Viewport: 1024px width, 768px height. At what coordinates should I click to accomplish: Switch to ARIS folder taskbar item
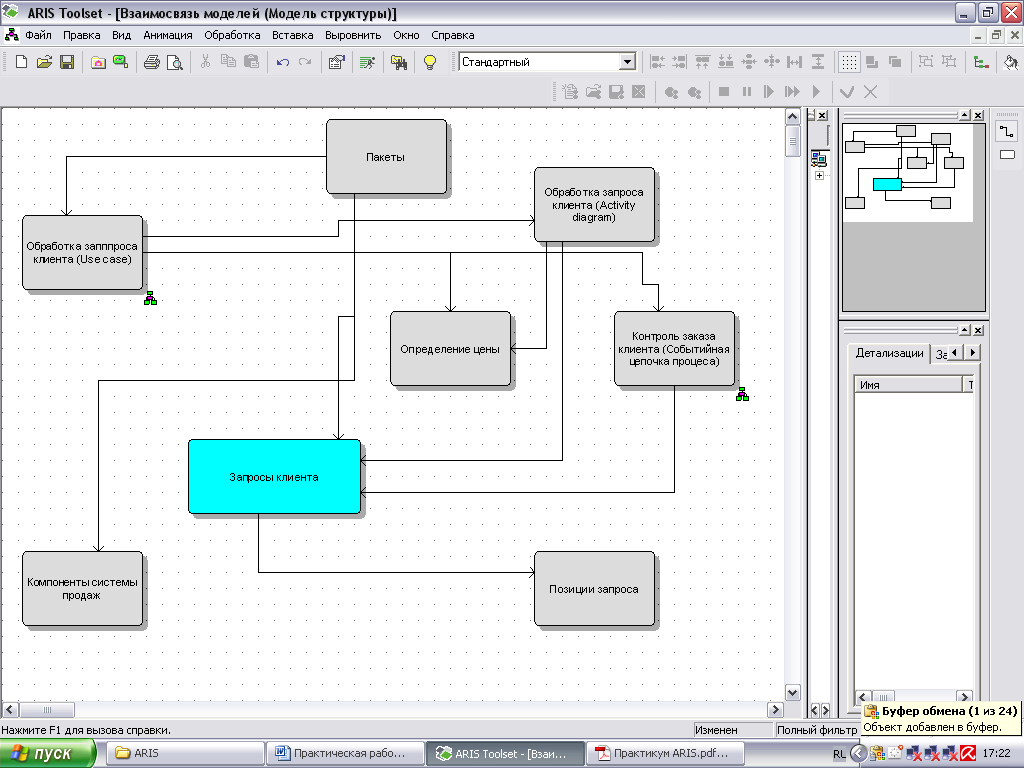pyautogui.click(x=185, y=754)
